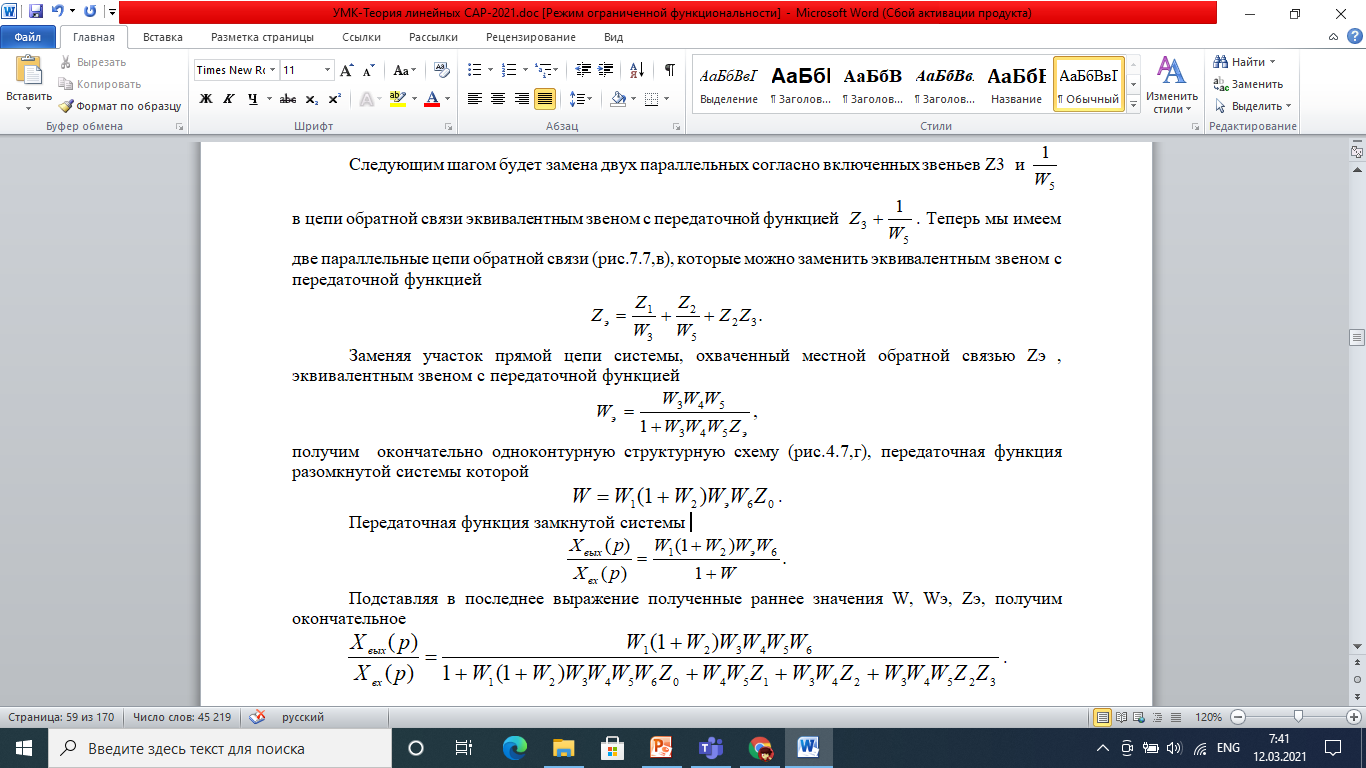Open the font name dropdown Times New Roman

272,70
